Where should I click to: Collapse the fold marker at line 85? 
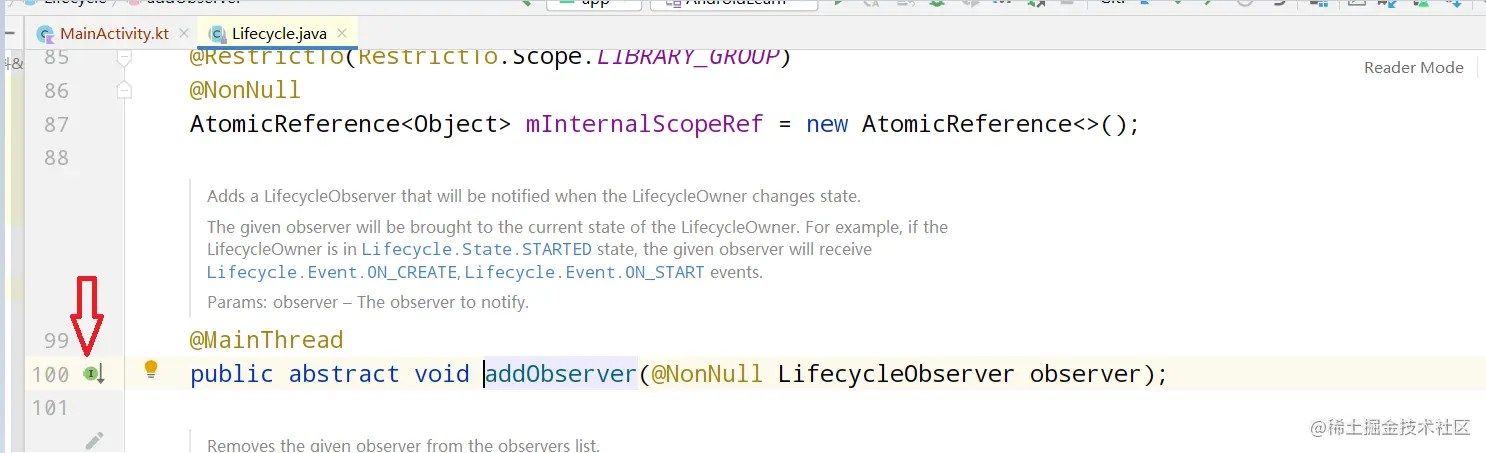click(123, 59)
